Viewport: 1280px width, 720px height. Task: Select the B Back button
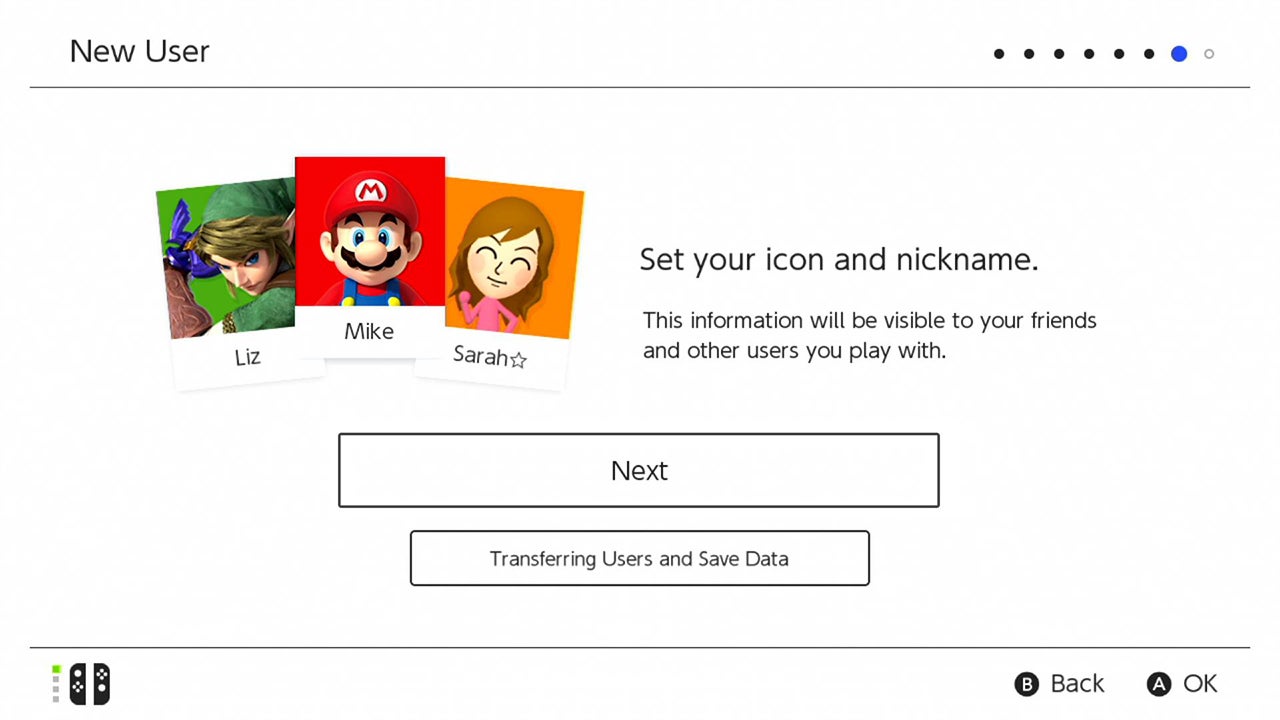tap(1060, 684)
